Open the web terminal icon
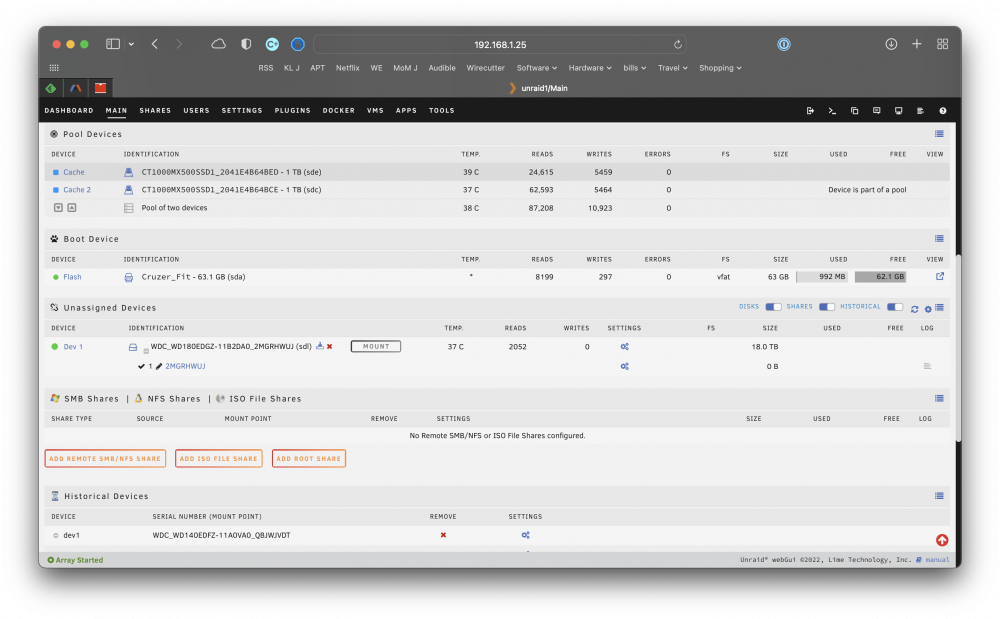 832,111
